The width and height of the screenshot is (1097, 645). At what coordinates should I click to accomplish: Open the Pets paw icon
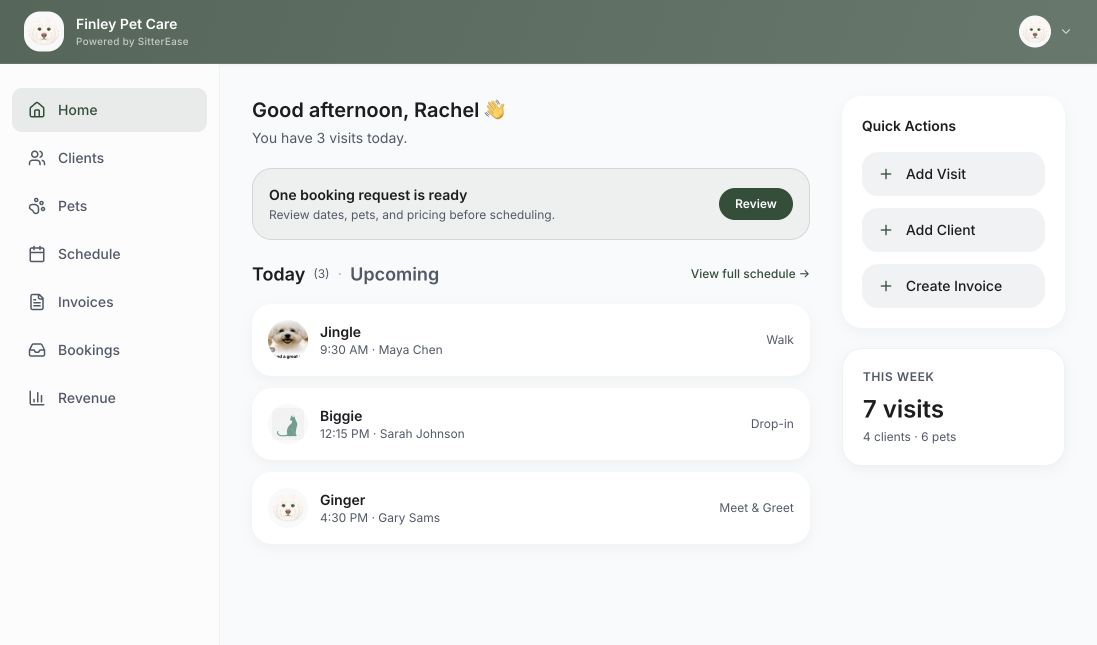coord(37,206)
